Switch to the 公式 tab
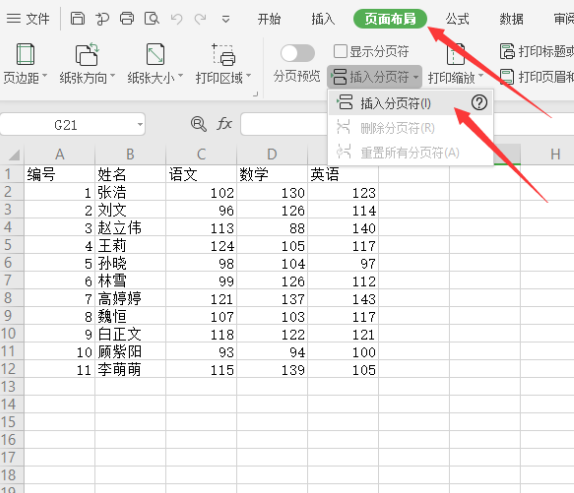Screen dimensions: 574x493 (x=457, y=19)
